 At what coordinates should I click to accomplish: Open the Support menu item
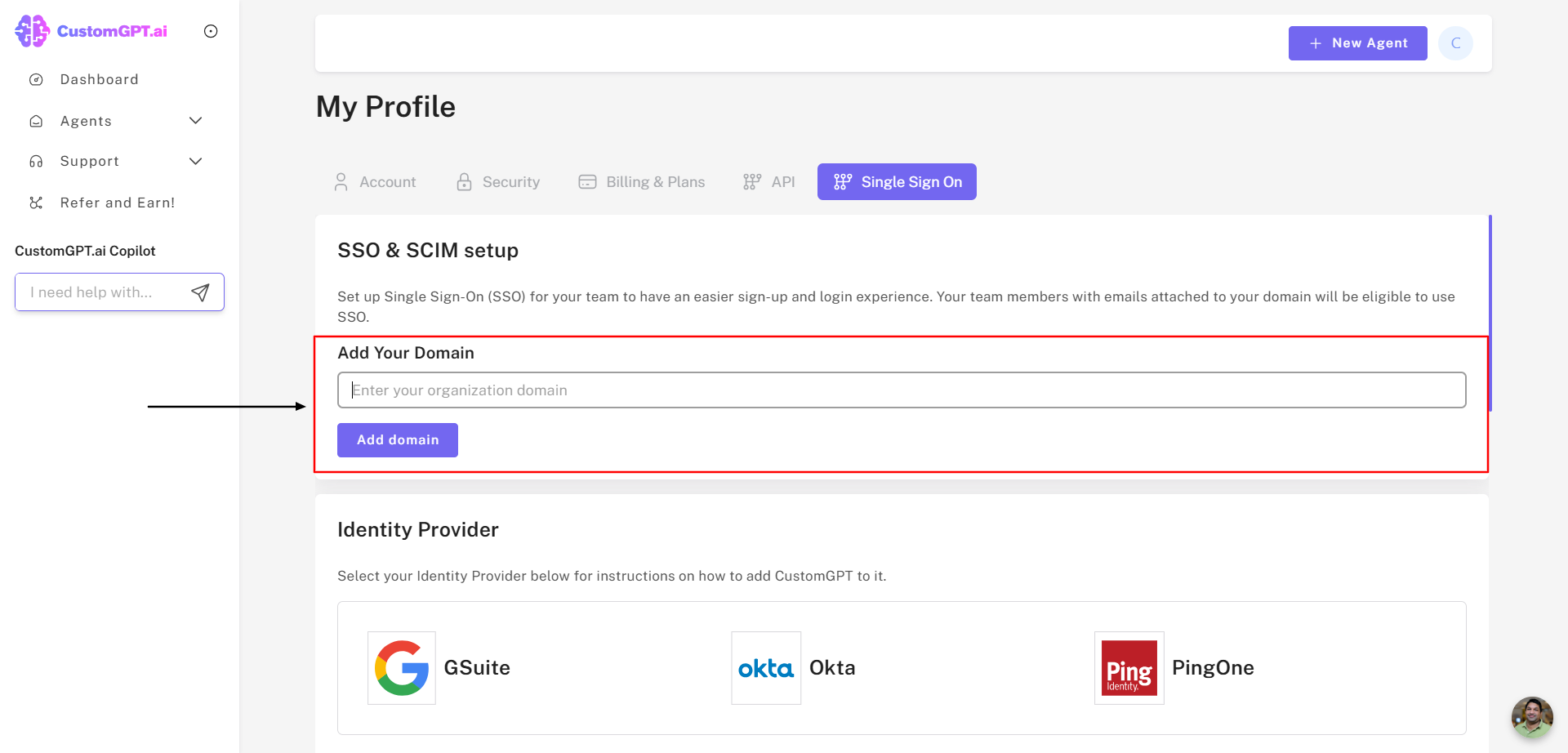(90, 162)
